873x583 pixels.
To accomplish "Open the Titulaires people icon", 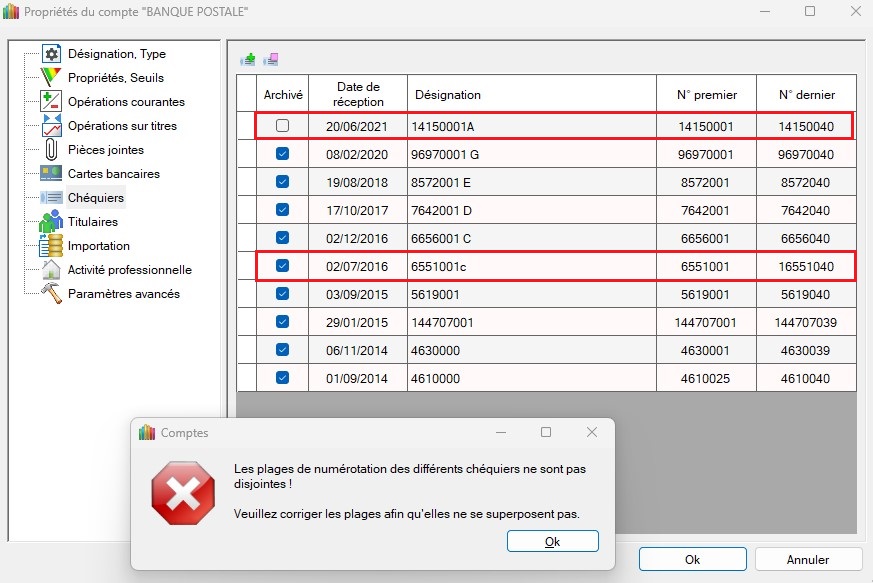I will tap(51, 222).
